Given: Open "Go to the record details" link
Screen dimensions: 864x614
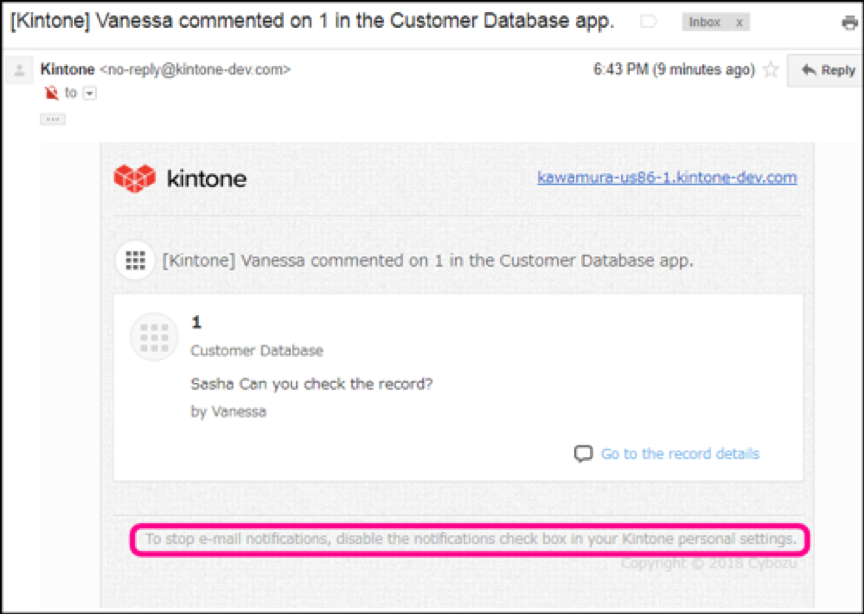Looking at the screenshot, I should pyautogui.click(x=679, y=454).
